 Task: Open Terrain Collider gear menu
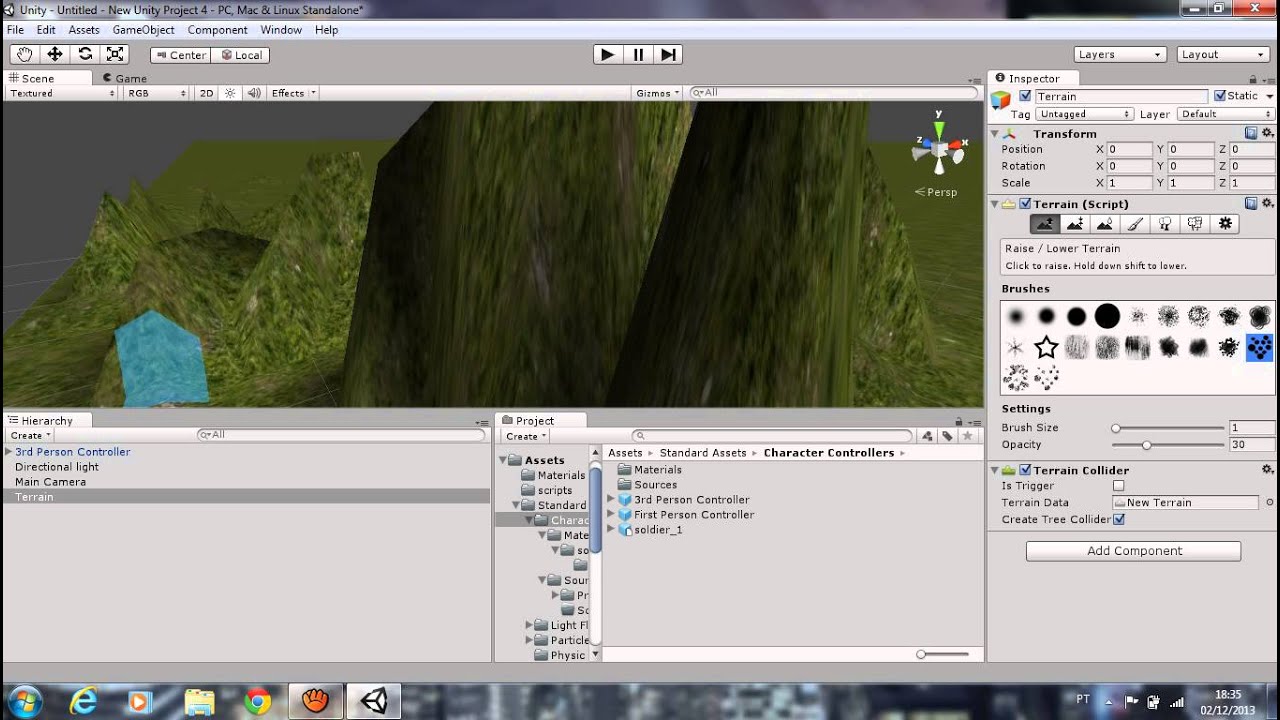coord(1267,470)
